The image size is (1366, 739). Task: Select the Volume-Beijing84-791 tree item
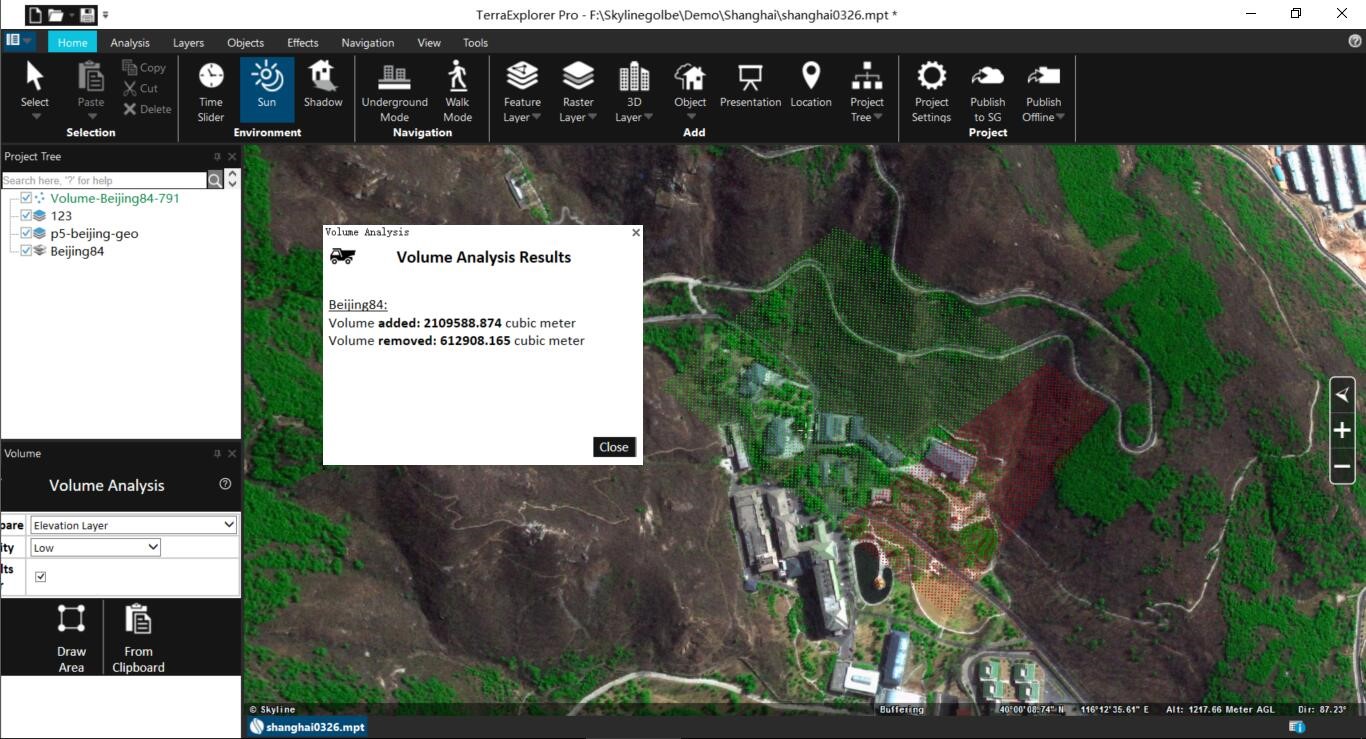[x=115, y=198]
